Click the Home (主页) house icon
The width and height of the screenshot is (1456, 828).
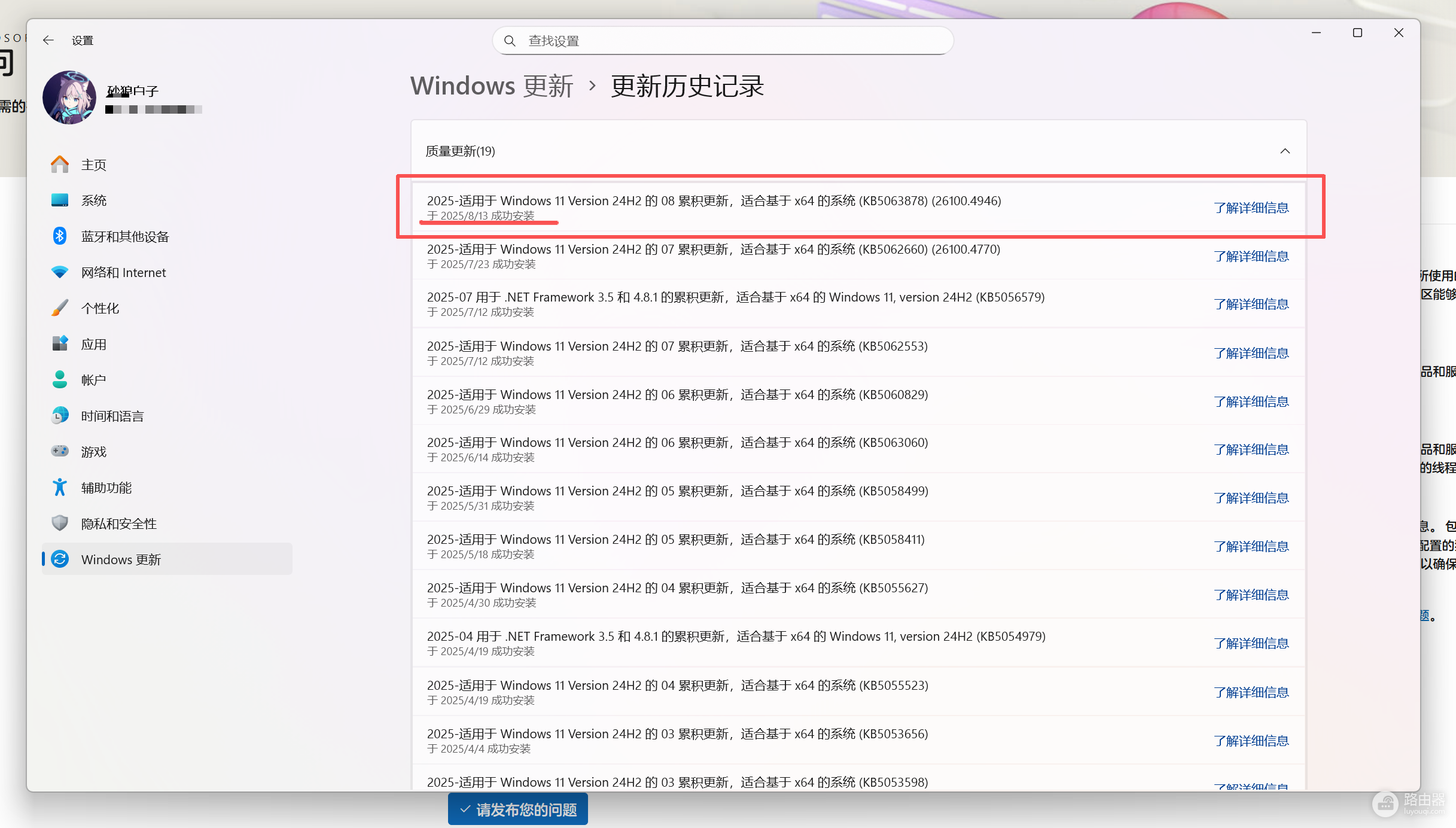click(x=60, y=165)
